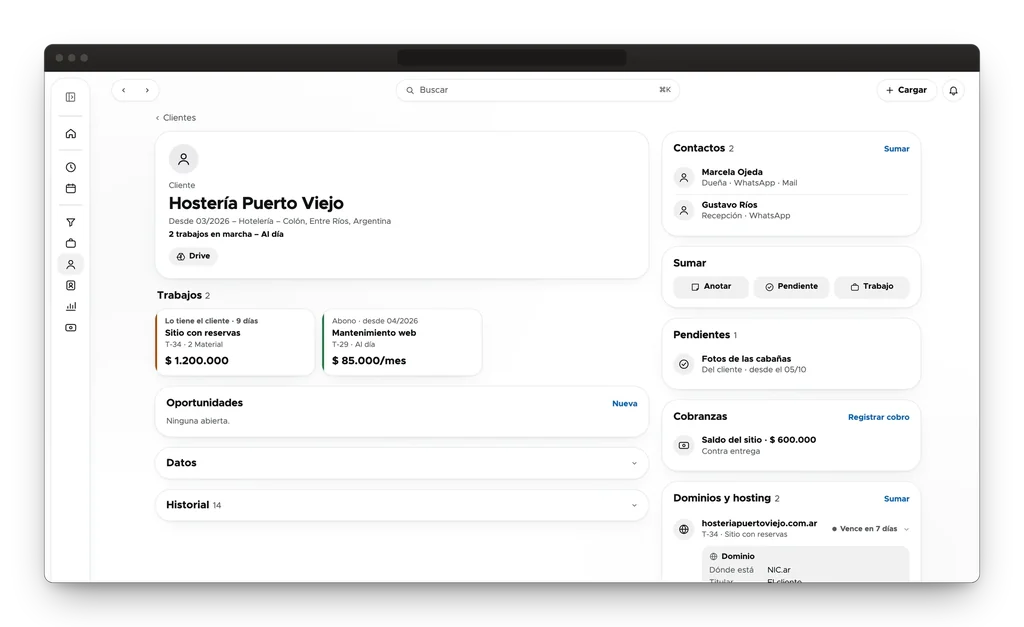Image resolution: width=1024 pixels, height=627 pixels.
Task: Open the clock icon in sidebar
Action: (71, 167)
